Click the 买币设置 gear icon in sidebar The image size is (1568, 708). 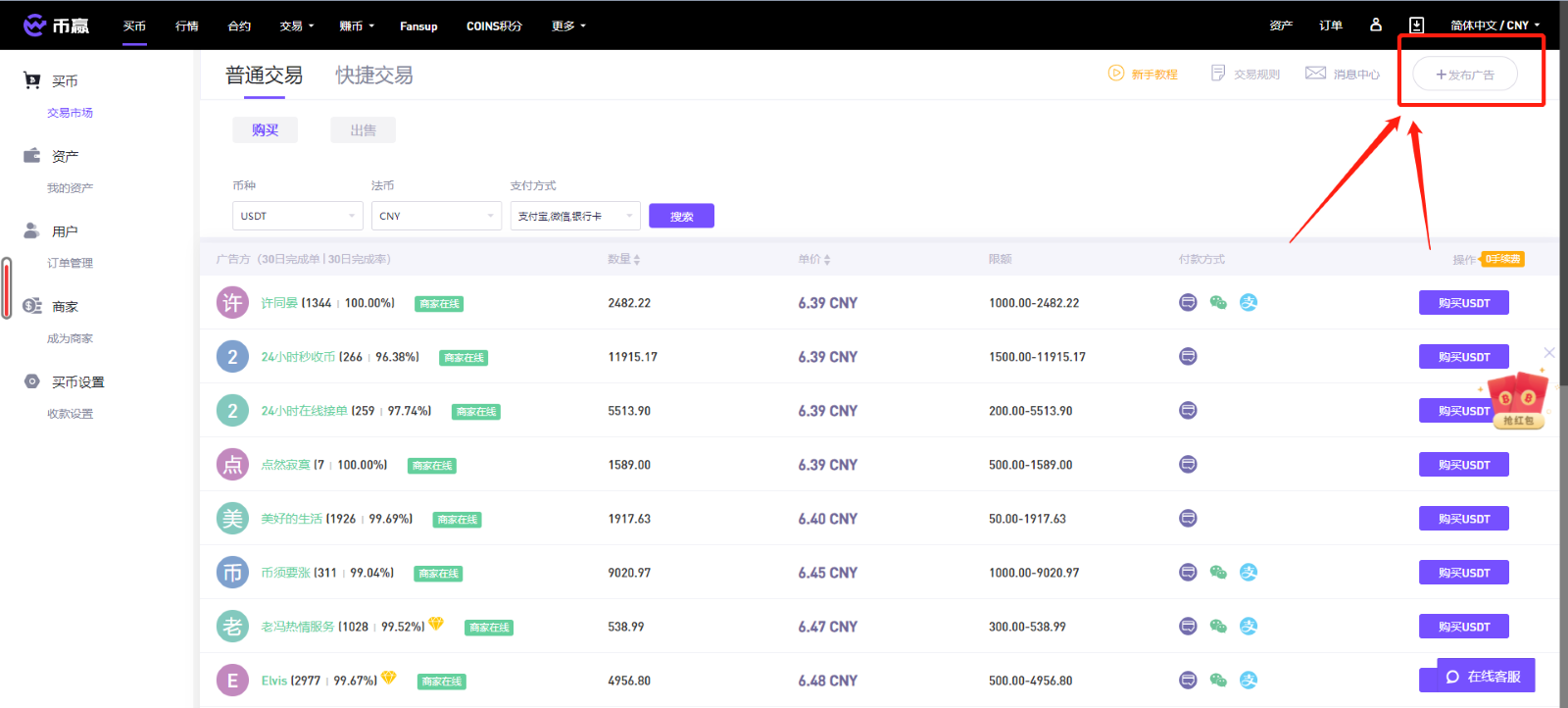pos(32,381)
